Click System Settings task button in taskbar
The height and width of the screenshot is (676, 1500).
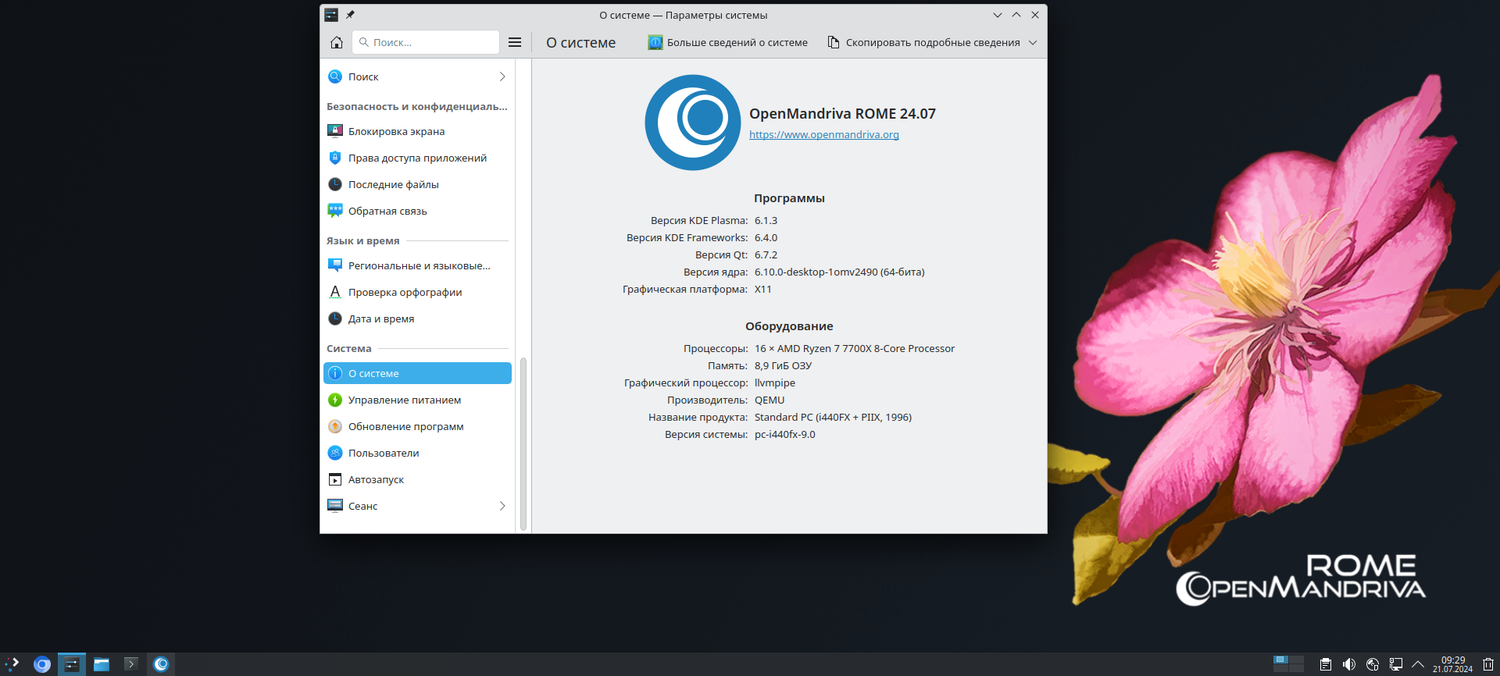point(72,664)
